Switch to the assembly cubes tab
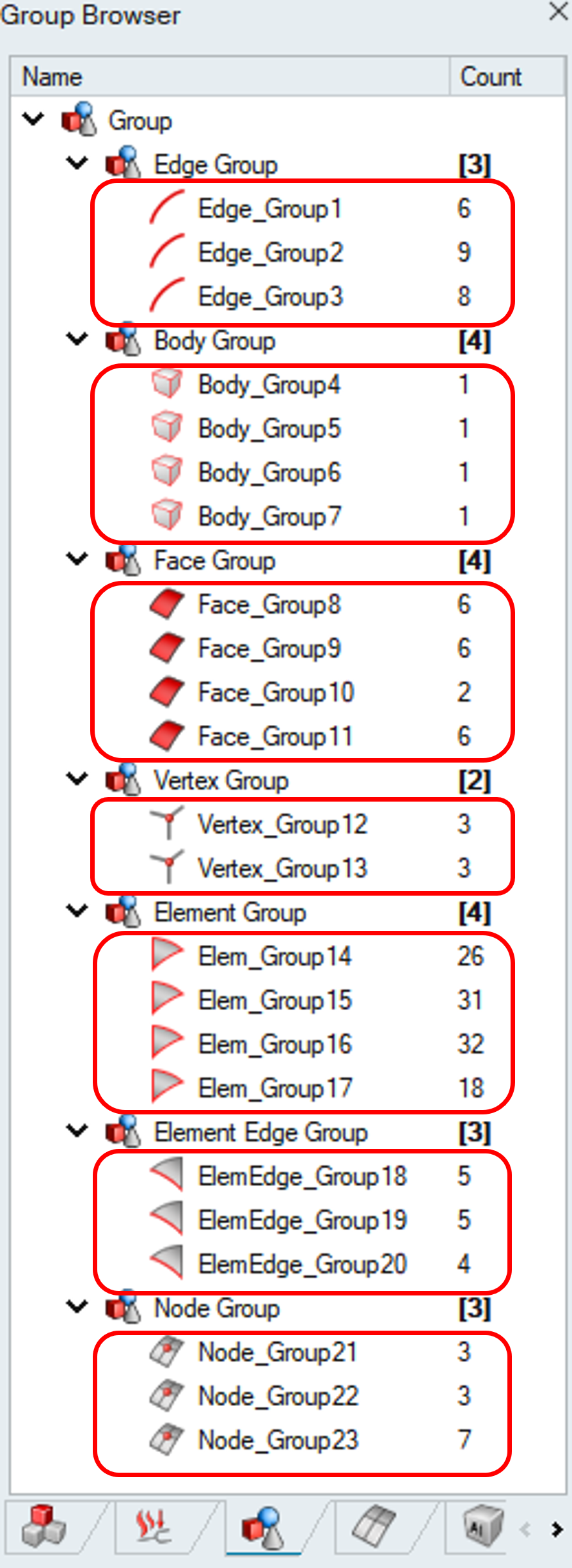572x1568 pixels. [44, 1526]
